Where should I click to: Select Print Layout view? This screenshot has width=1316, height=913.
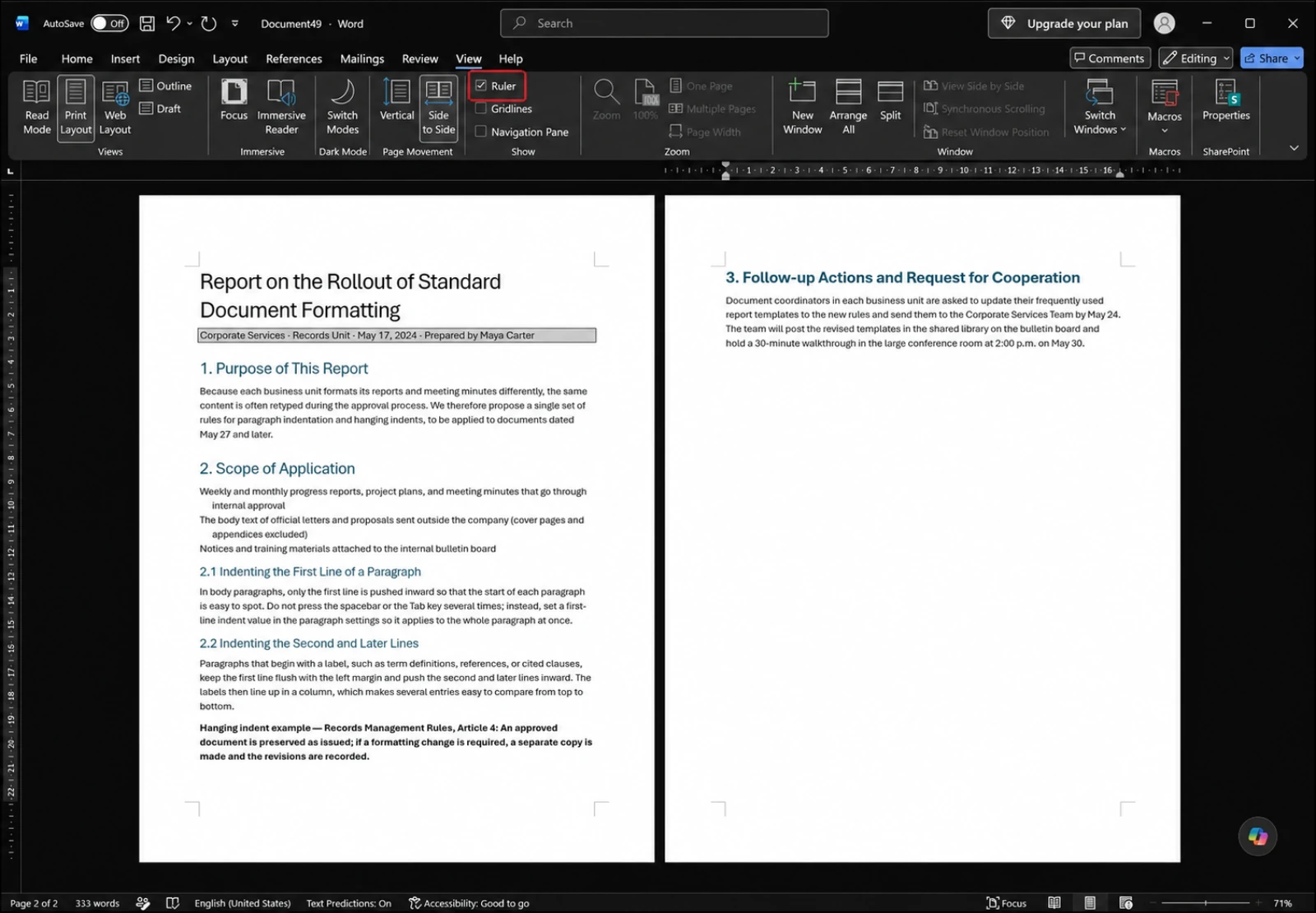76,108
